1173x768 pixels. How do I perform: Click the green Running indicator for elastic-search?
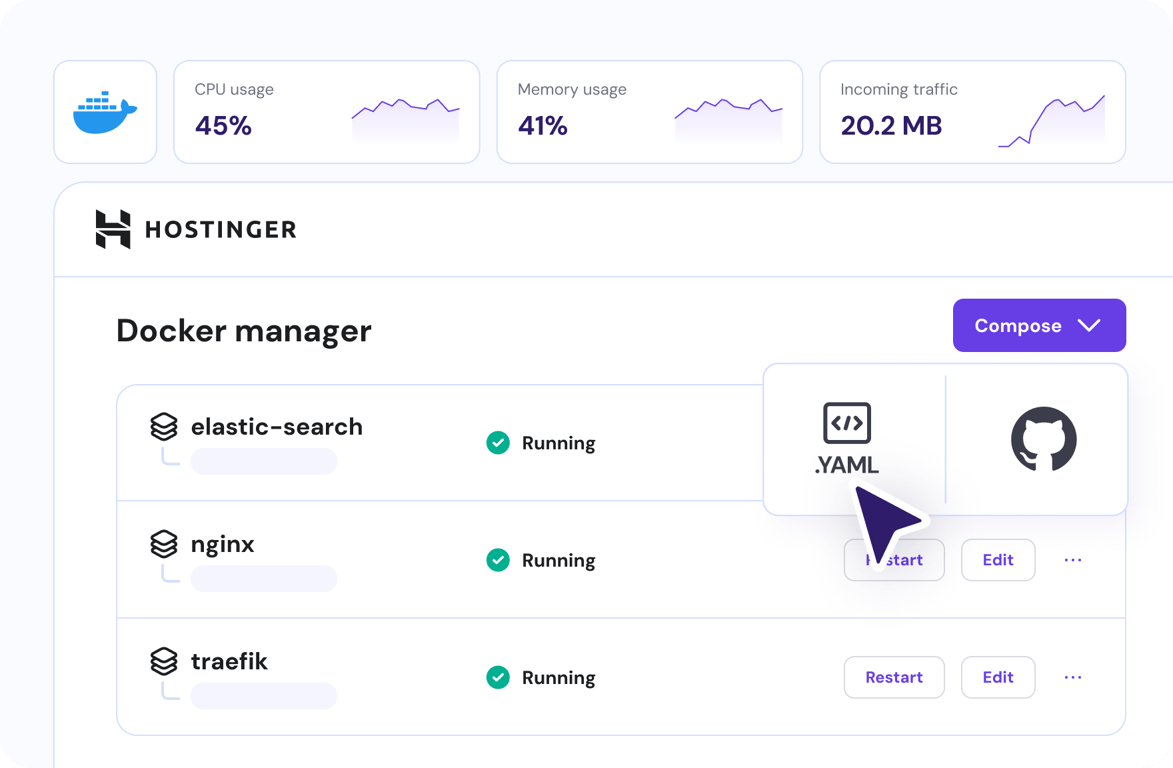point(498,443)
